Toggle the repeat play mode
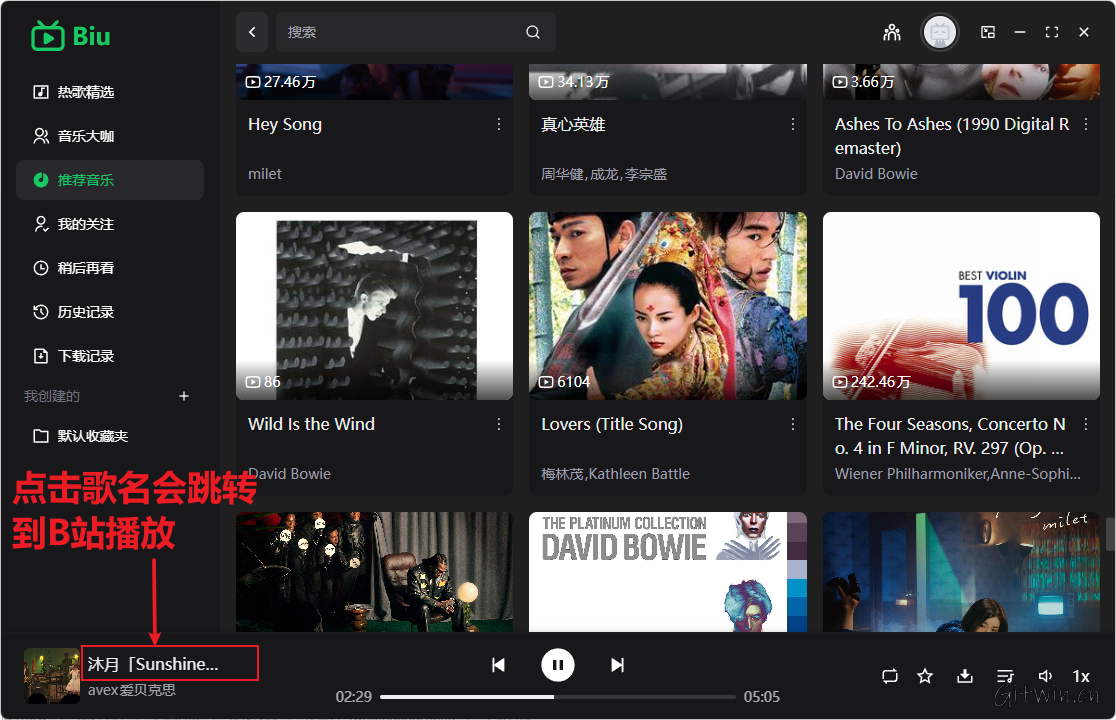Screen dimensions: 1116x720 [x=890, y=676]
